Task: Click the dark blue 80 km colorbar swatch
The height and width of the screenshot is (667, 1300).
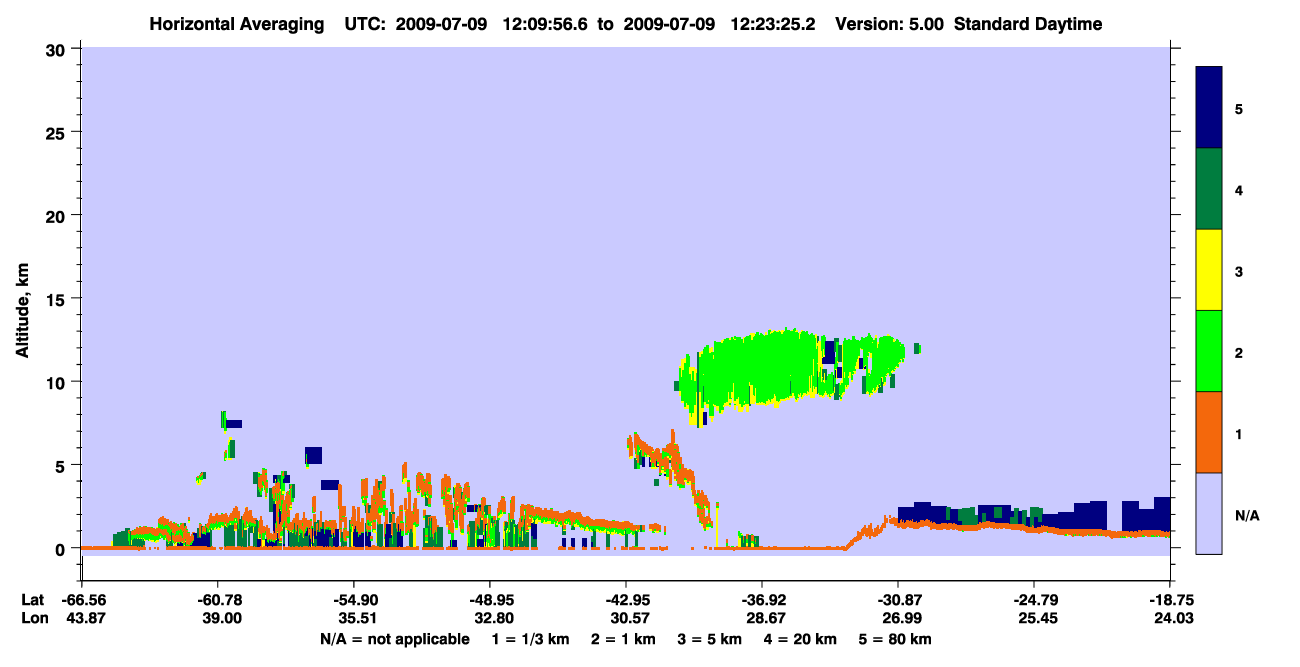Action: coord(1209,108)
